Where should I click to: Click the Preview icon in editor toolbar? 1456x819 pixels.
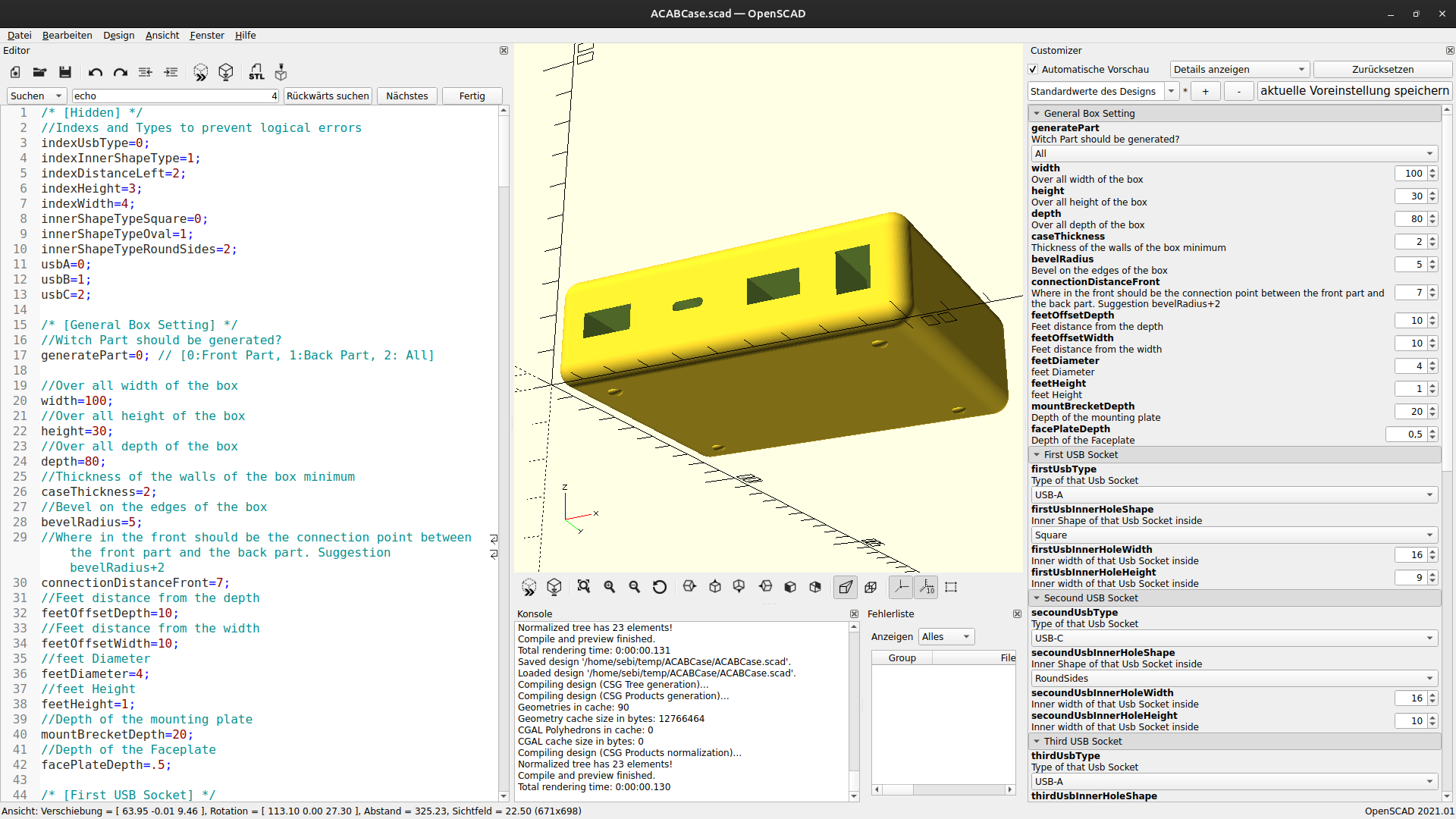point(200,72)
